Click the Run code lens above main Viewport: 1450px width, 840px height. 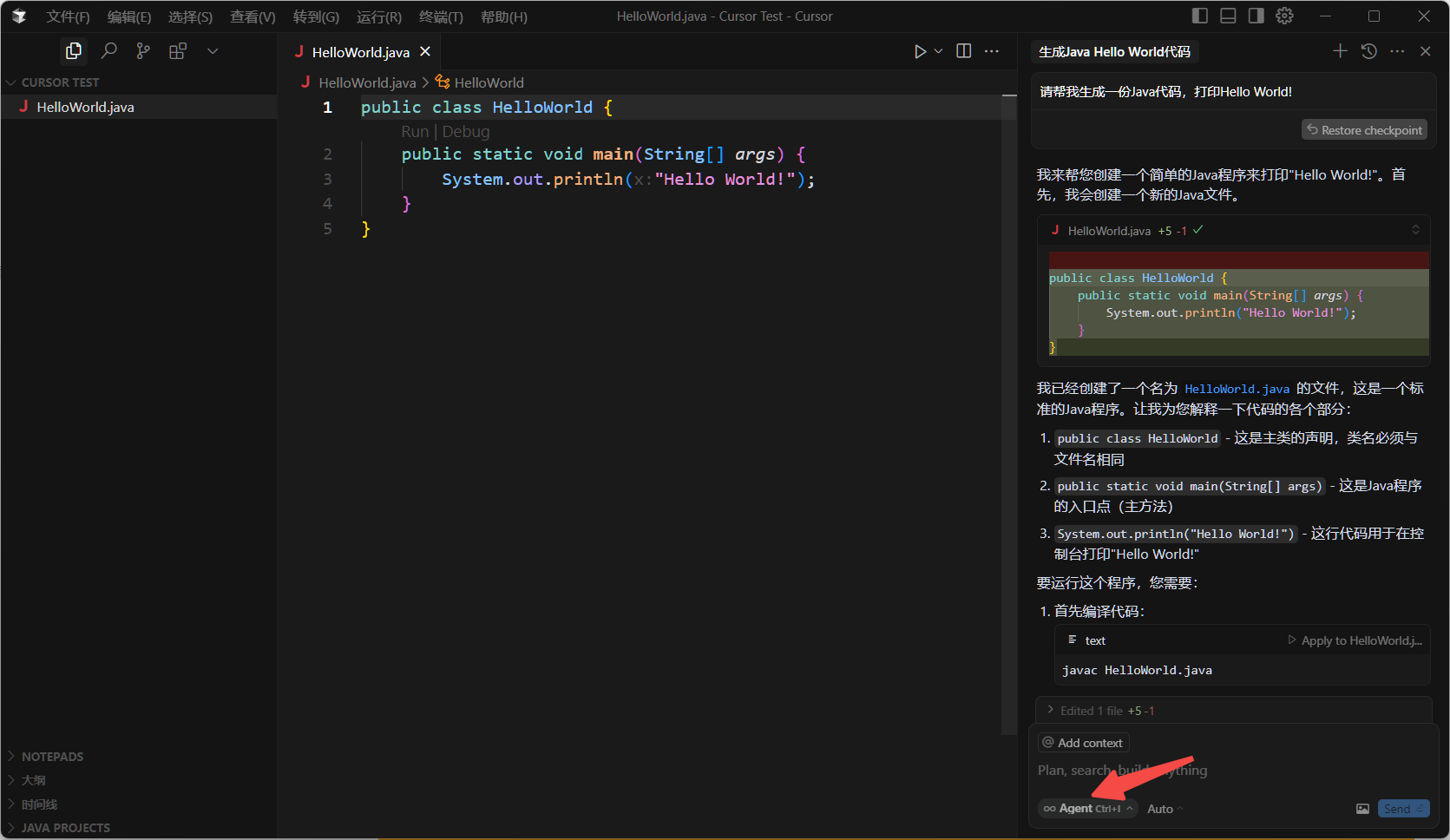415,132
